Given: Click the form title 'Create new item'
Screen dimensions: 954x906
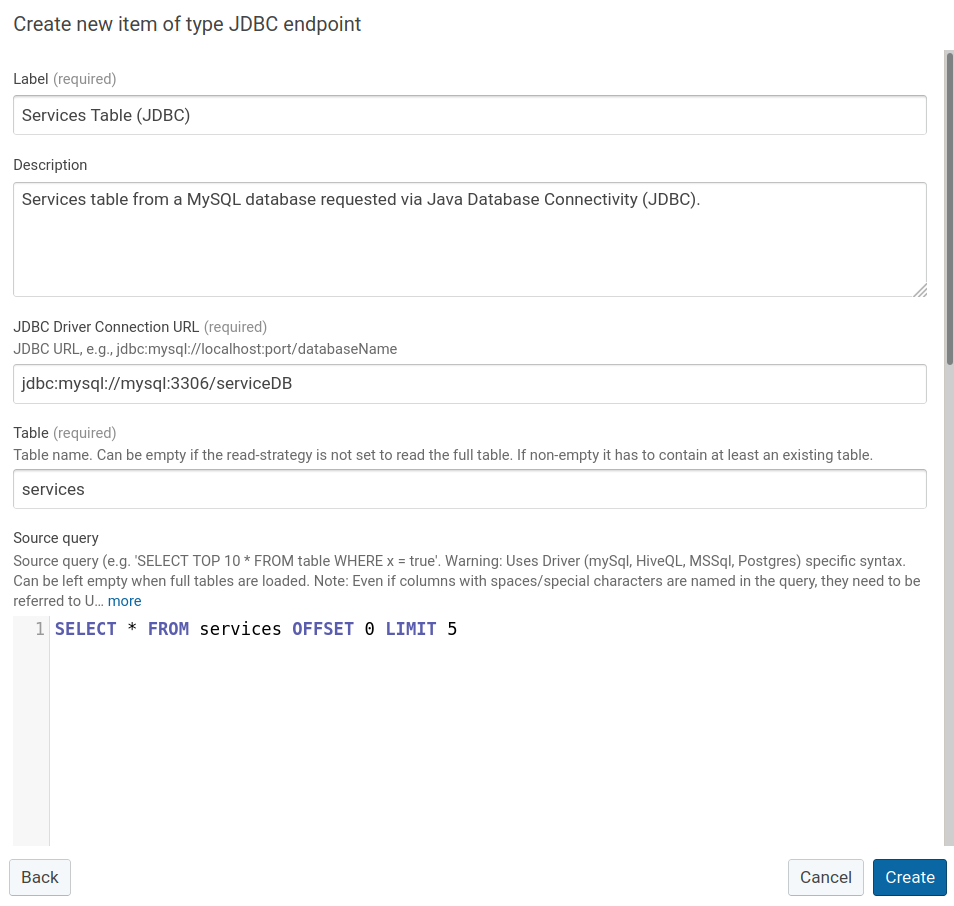Looking at the screenshot, I should [186, 23].
